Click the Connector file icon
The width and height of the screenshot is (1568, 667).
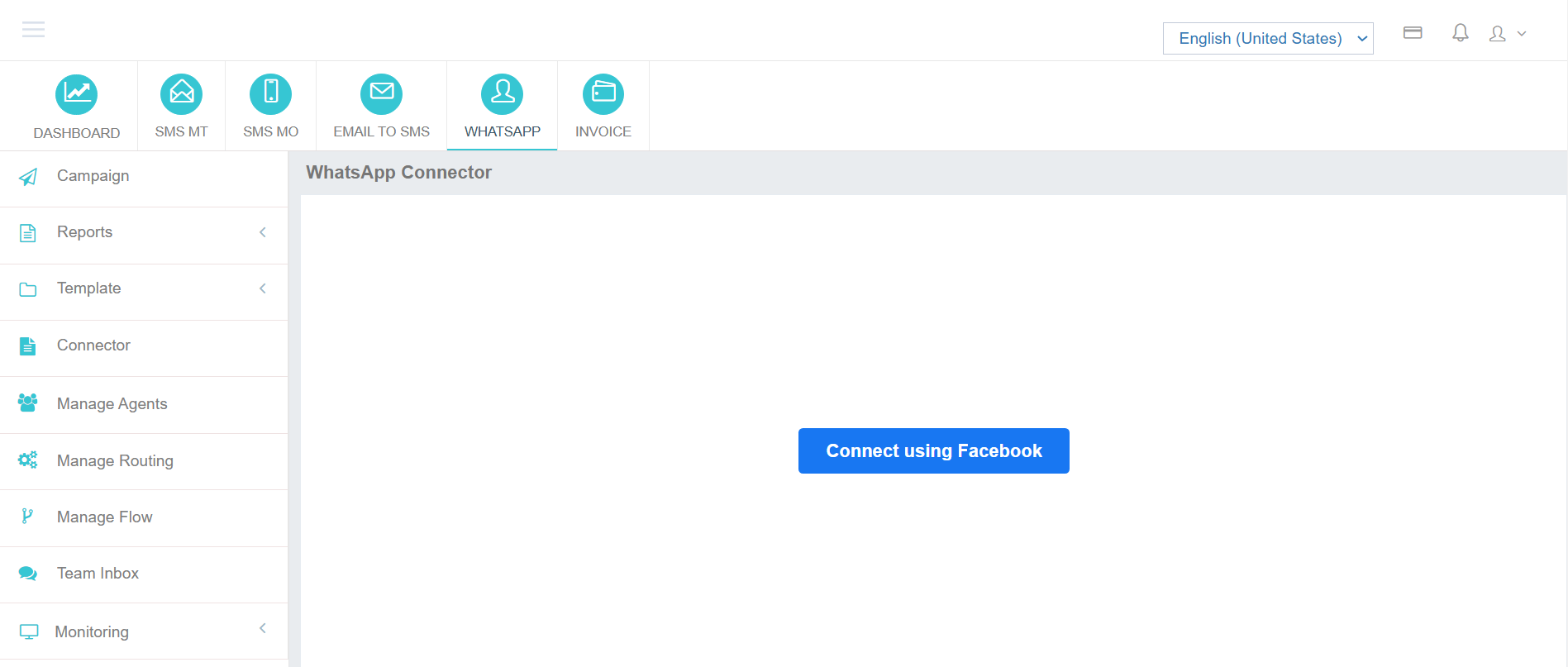(28, 346)
